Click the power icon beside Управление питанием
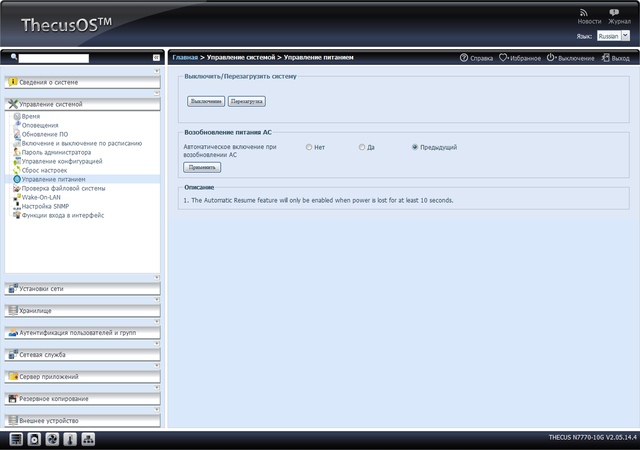 click(17, 179)
